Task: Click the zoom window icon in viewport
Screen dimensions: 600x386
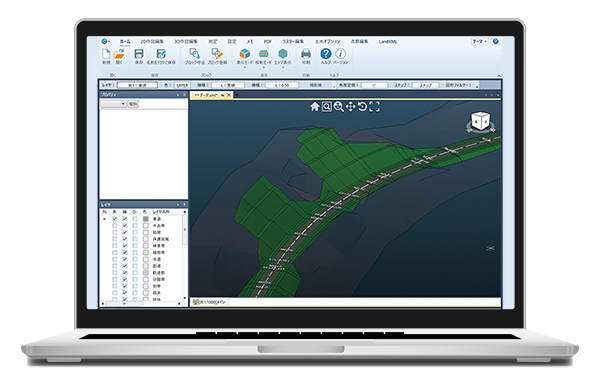Action: pos(326,107)
